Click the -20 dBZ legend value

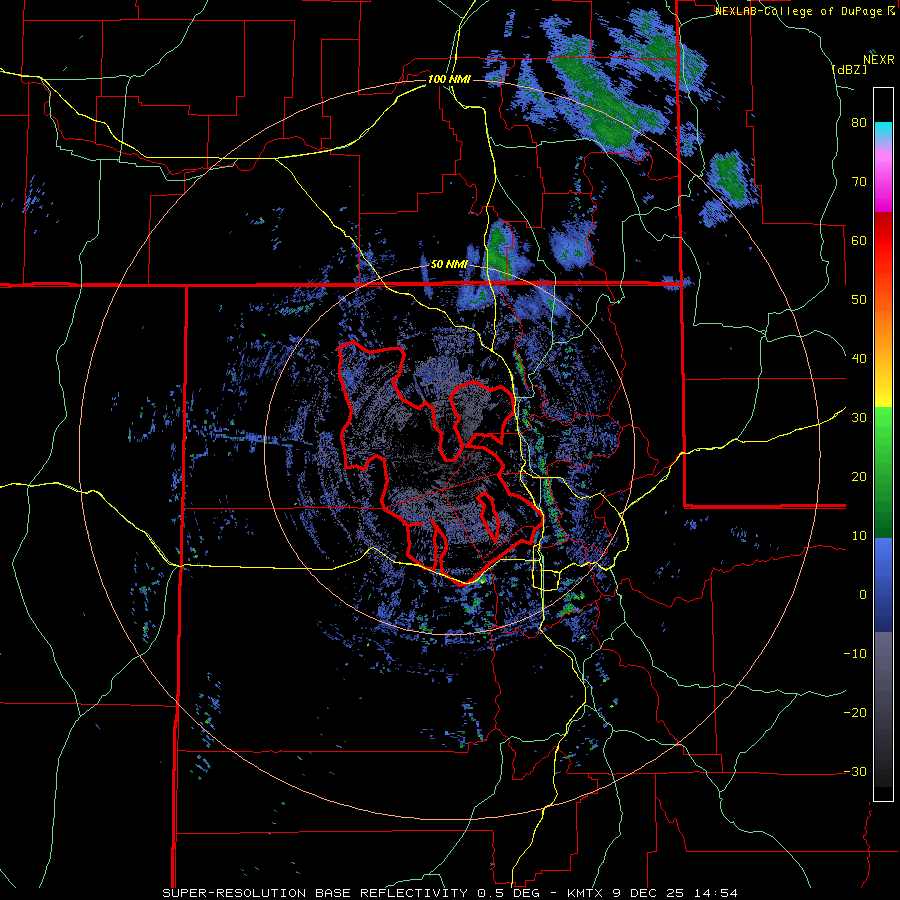tap(855, 713)
